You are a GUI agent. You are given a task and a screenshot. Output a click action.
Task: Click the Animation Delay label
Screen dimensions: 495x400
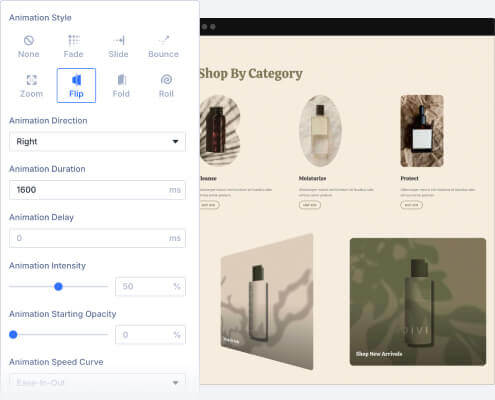click(x=41, y=217)
